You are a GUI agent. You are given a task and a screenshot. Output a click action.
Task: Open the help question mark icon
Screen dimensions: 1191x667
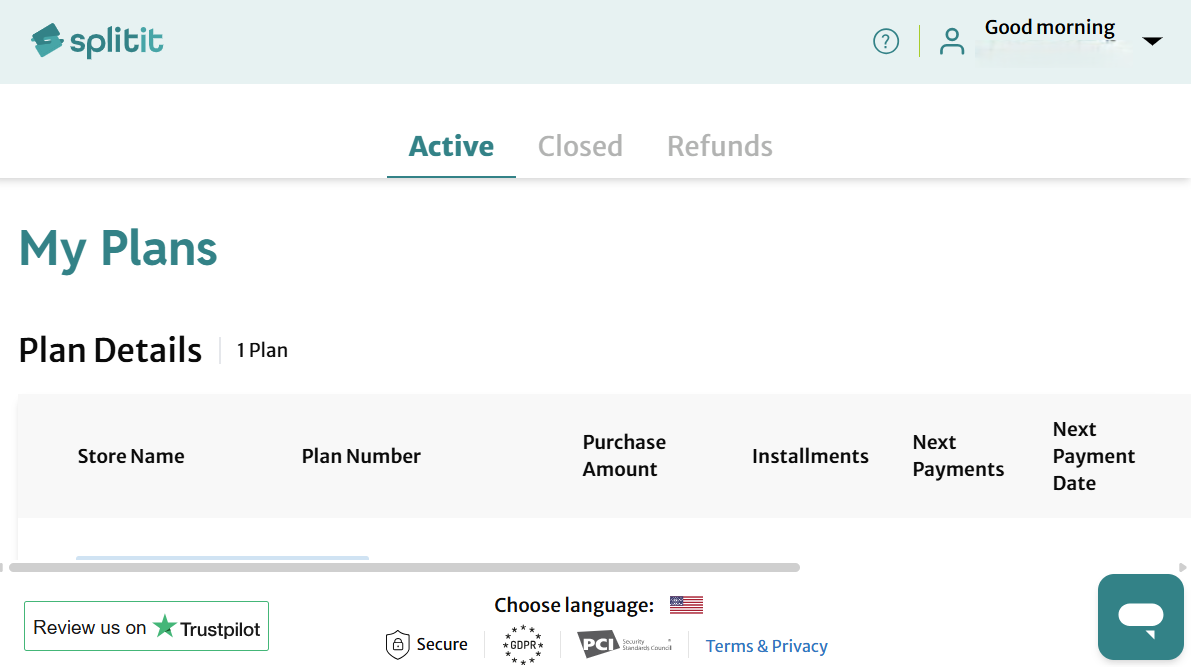886,41
